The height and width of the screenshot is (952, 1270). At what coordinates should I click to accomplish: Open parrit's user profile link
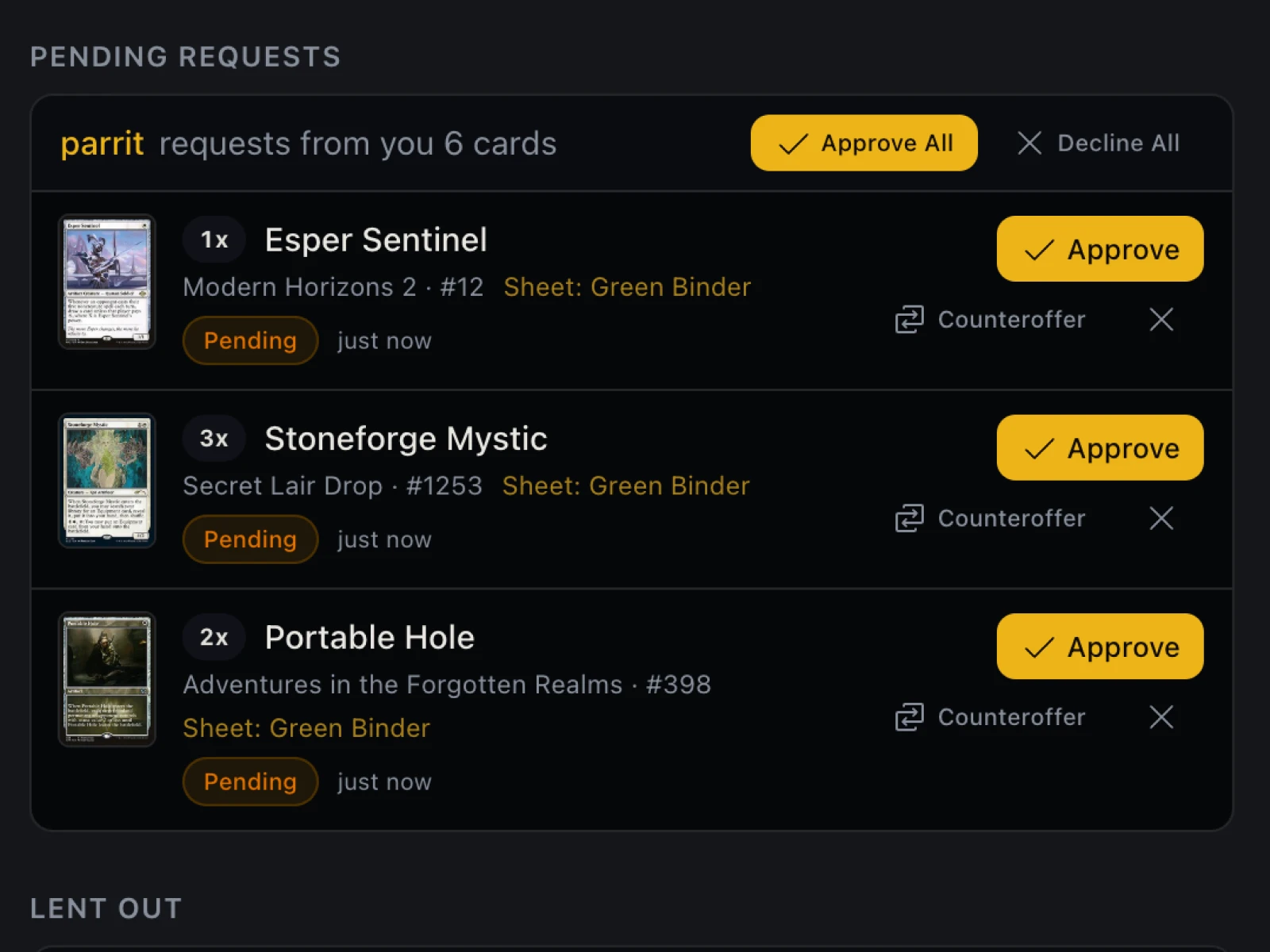click(x=102, y=144)
